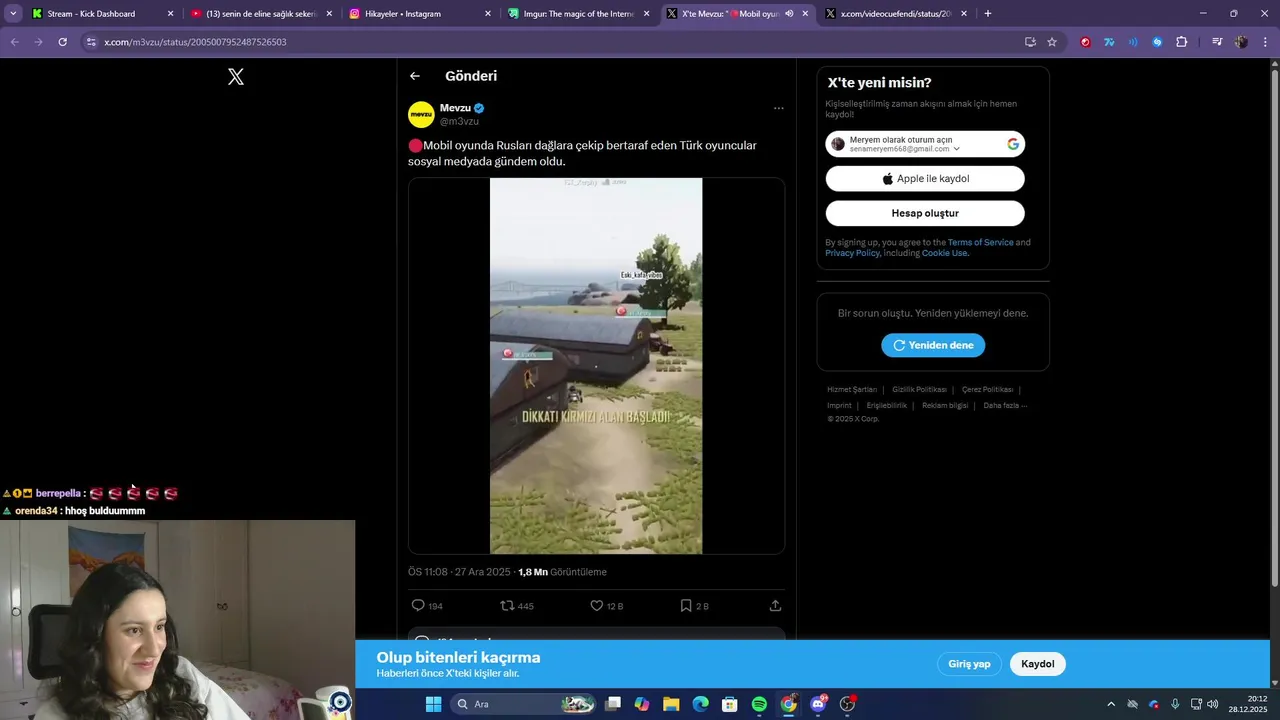This screenshot has width=1280, height=720.
Task: Click 'Apple ile kaydol' button
Action: 925,179
